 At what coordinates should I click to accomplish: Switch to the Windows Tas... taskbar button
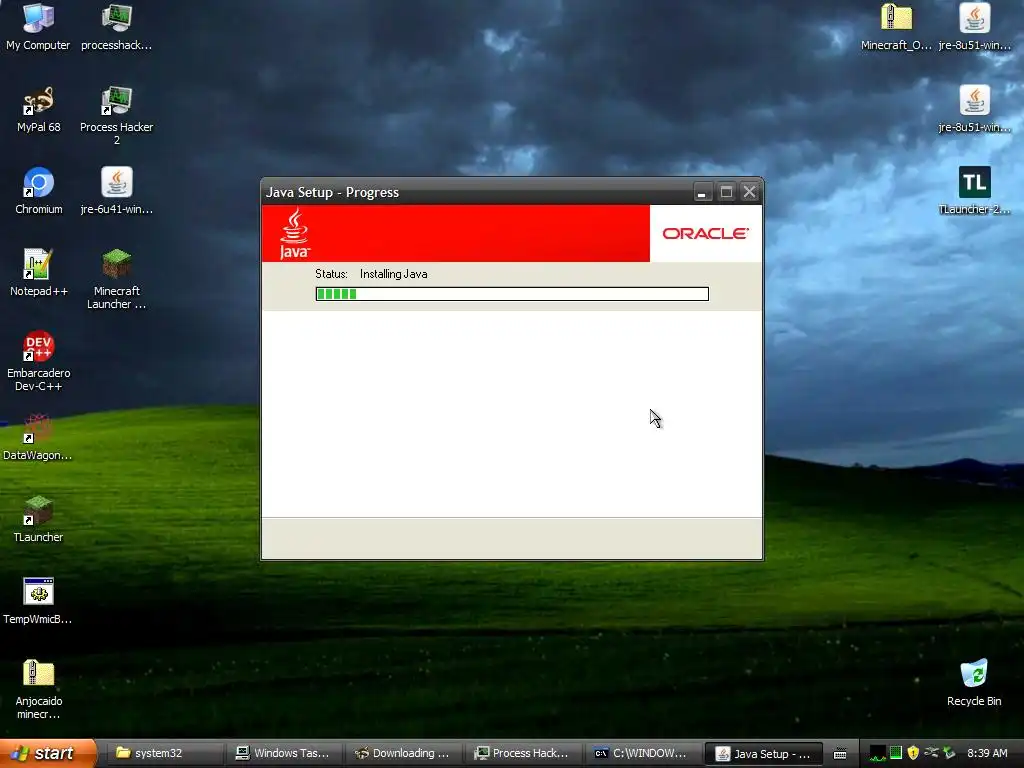[282, 754]
